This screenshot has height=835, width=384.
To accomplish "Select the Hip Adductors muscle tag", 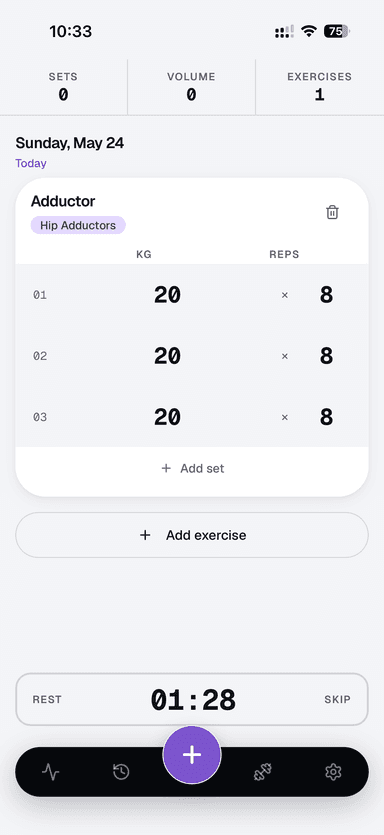I will click(x=78, y=225).
